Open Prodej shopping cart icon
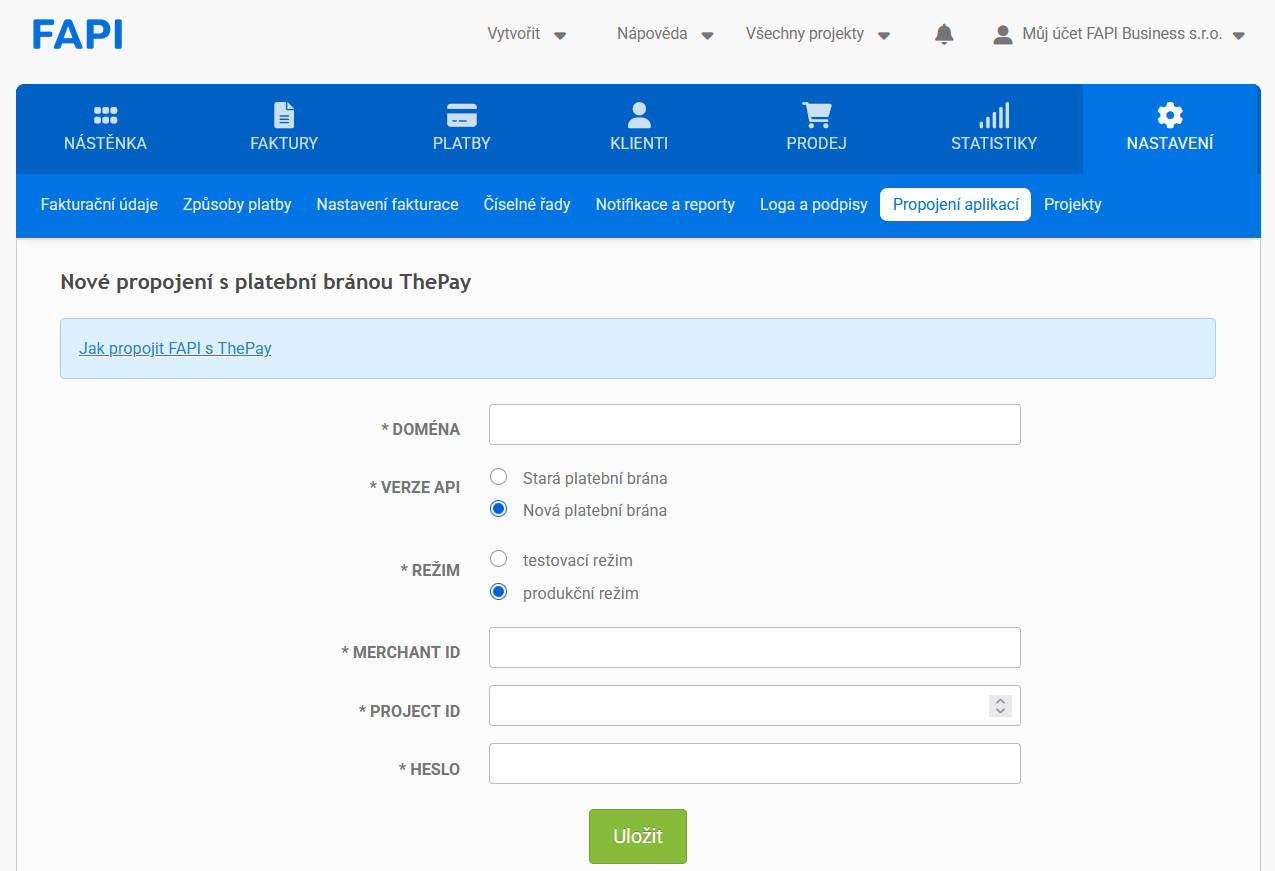Image resolution: width=1275 pixels, height=871 pixels. (x=817, y=115)
